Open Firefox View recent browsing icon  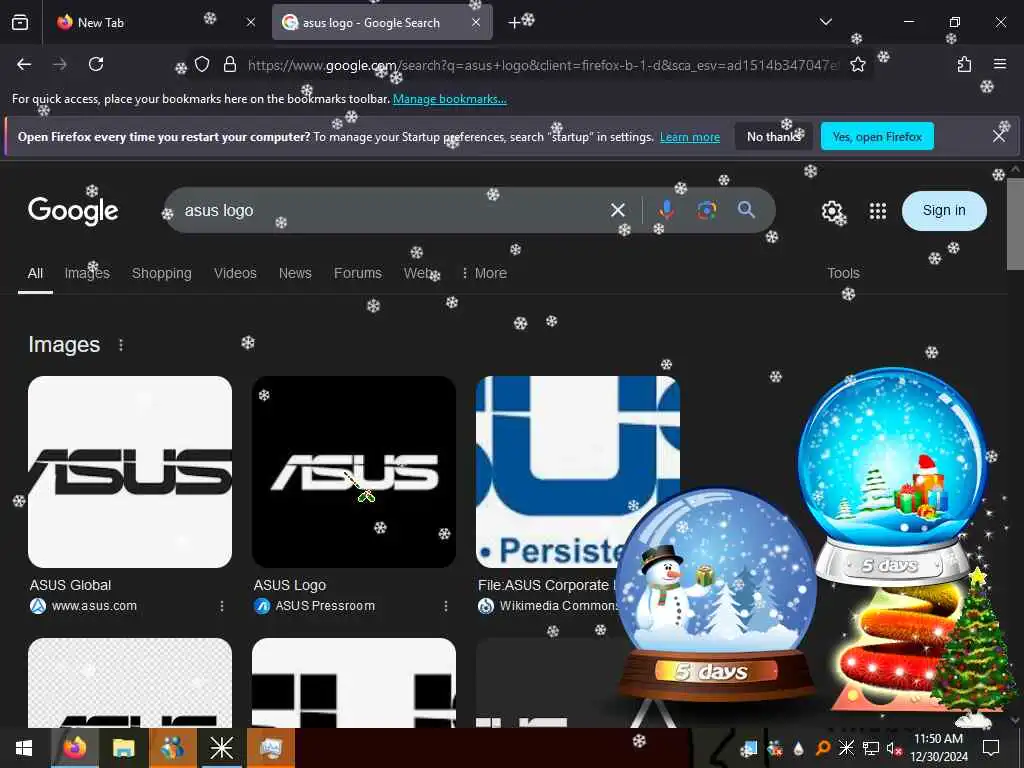(x=20, y=22)
